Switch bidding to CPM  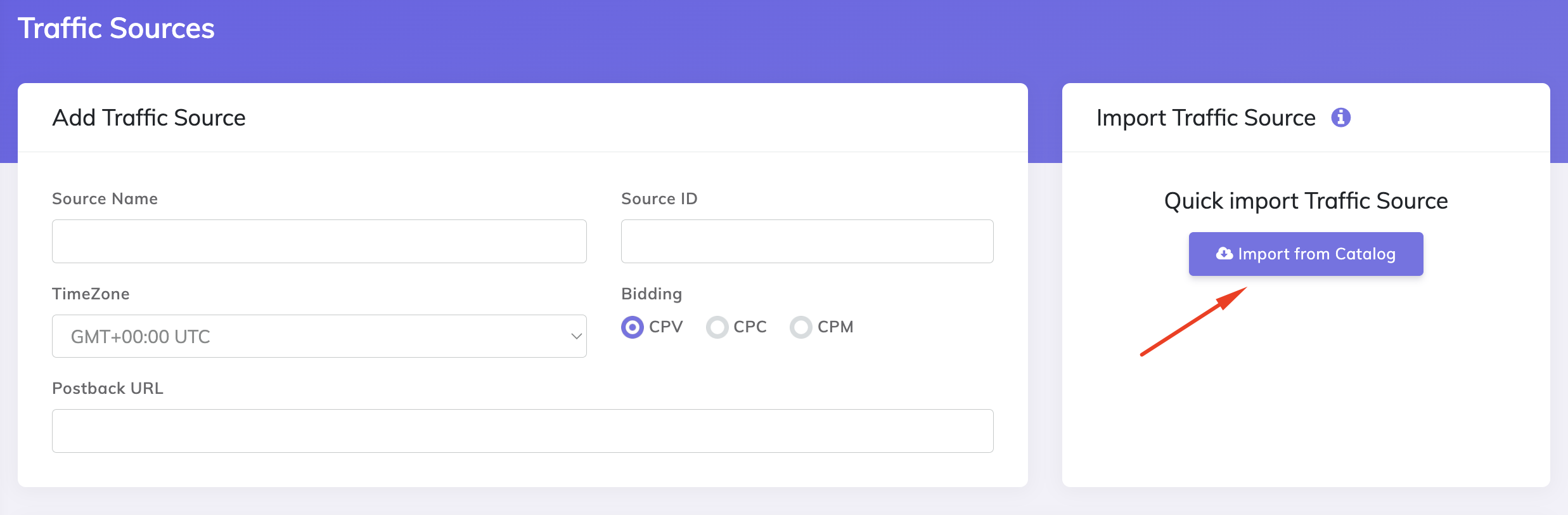coord(800,327)
